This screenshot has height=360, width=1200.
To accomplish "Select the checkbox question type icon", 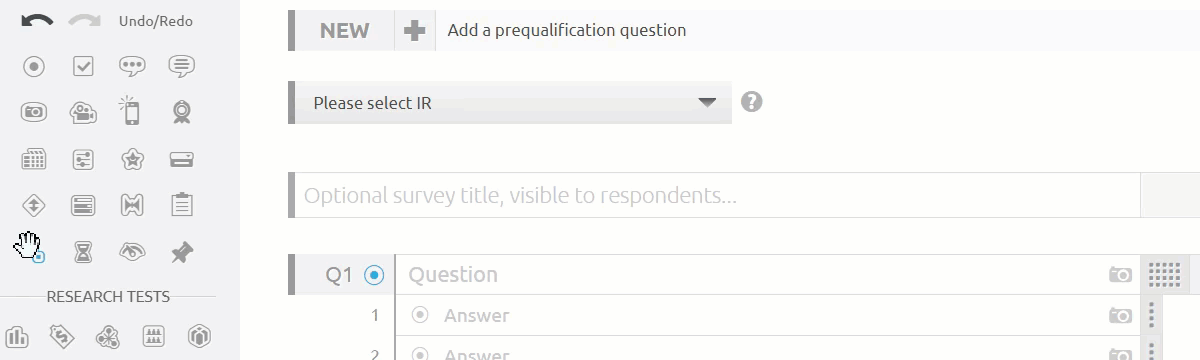I will [84, 67].
